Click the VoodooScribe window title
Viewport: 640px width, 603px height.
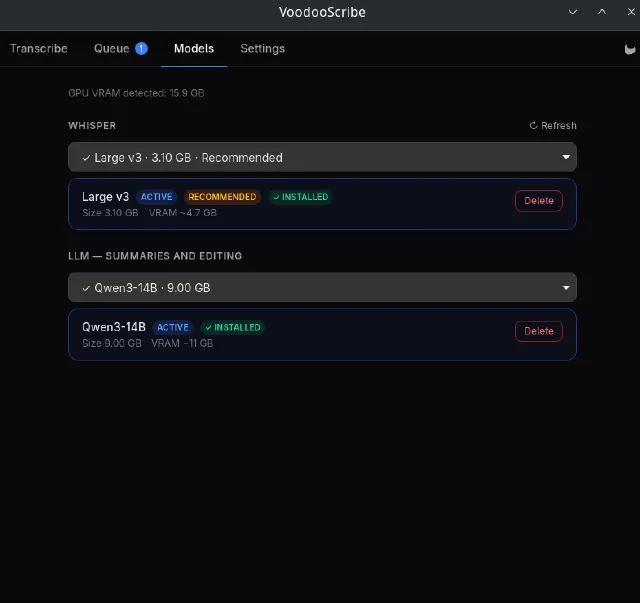point(322,12)
